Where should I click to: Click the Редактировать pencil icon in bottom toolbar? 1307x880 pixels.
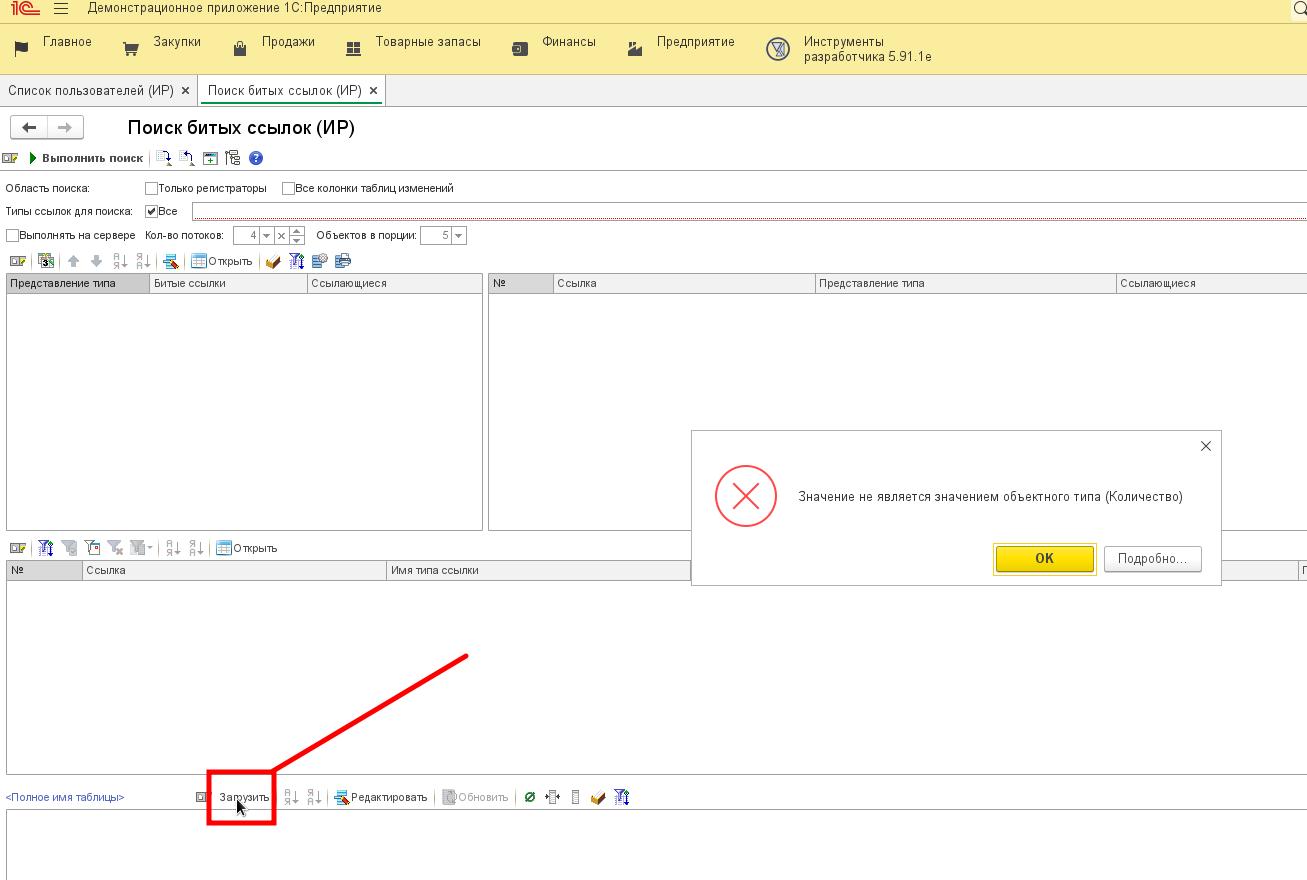(x=341, y=797)
